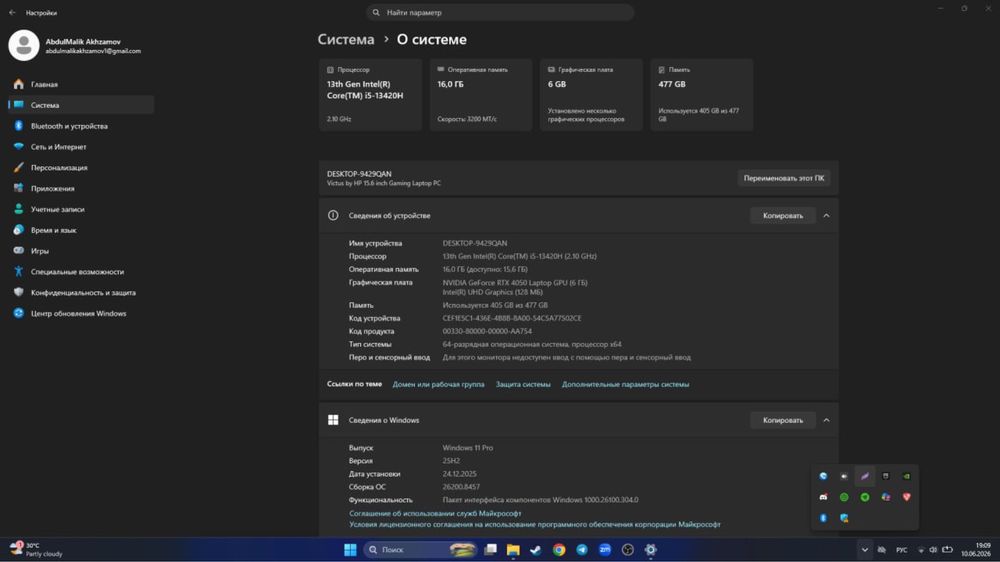Collapse the Сведения об устройстве section
This screenshot has width=1000, height=562.
tap(827, 216)
